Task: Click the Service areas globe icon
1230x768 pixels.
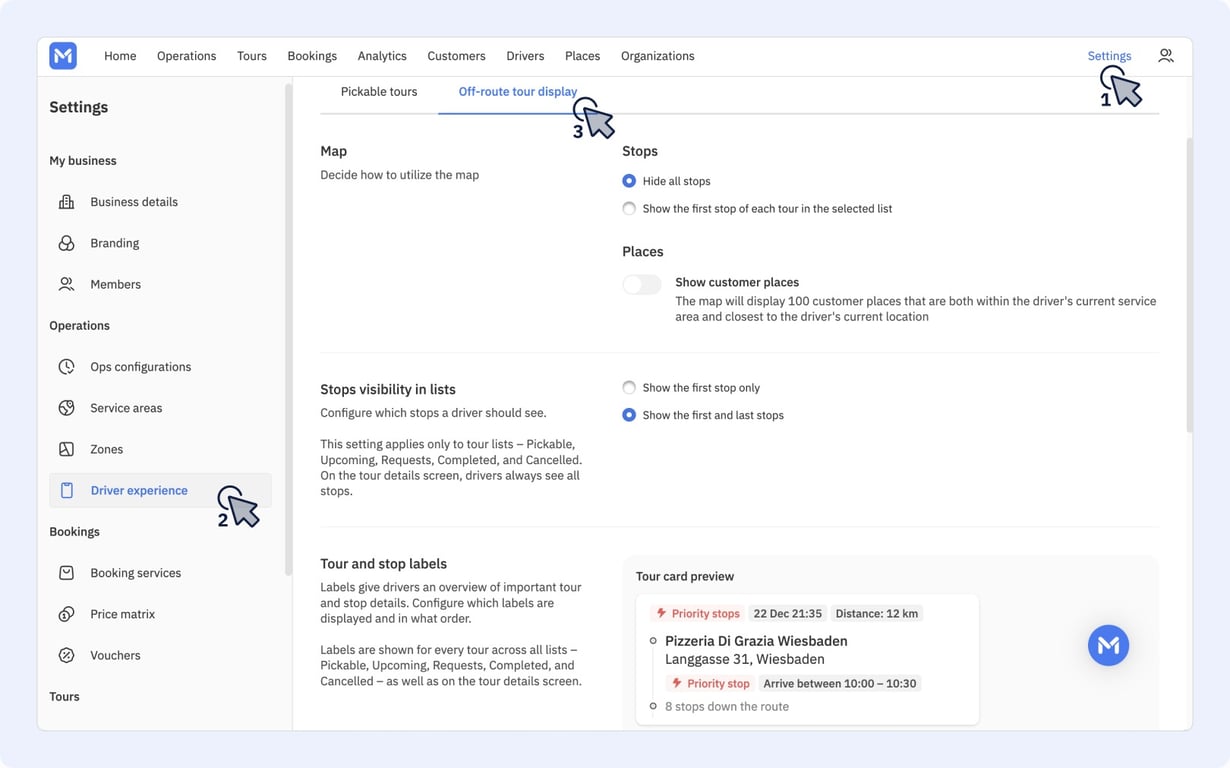Action: tap(67, 408)
